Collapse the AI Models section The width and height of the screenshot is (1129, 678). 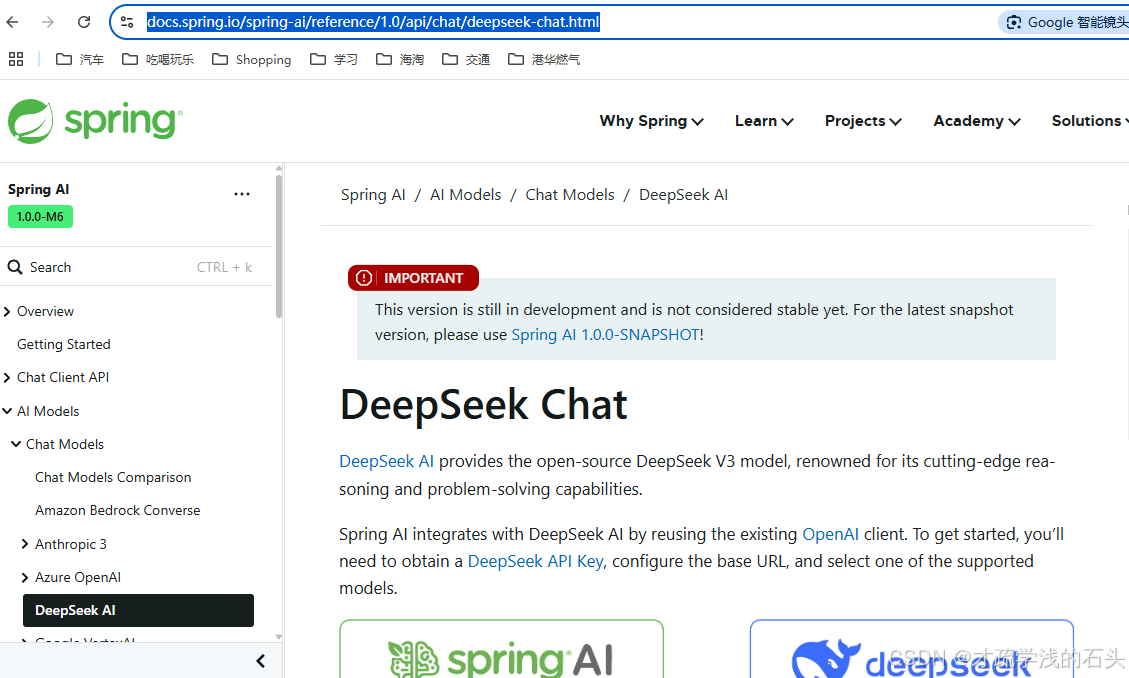tap(7, 411)
